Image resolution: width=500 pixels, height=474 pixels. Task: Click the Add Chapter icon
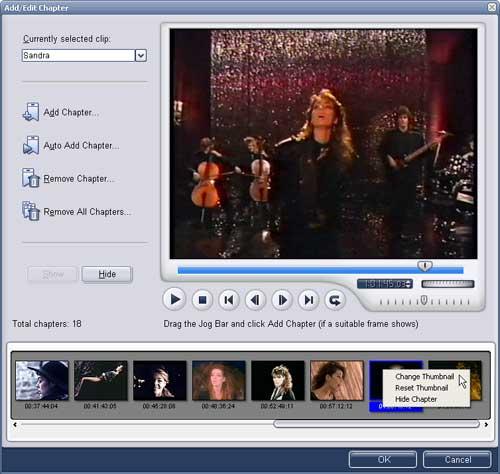pyautogui.click(x=31, y=112)
